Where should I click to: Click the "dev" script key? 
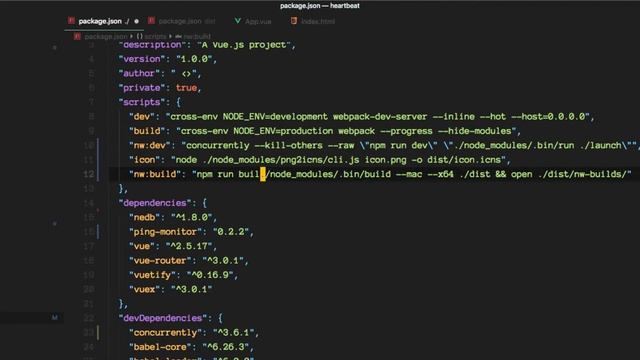(142, 117)
